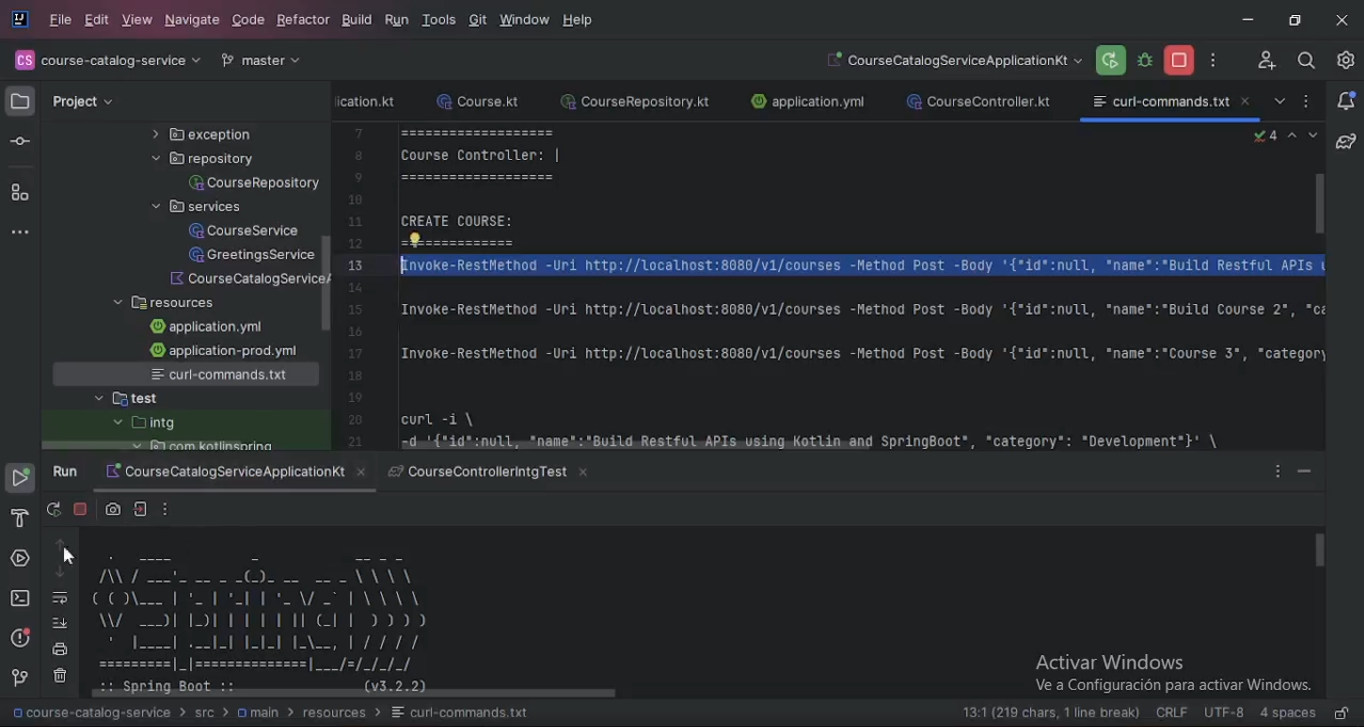
Task: Expand the exception package
Action: (x=155, y=134)
